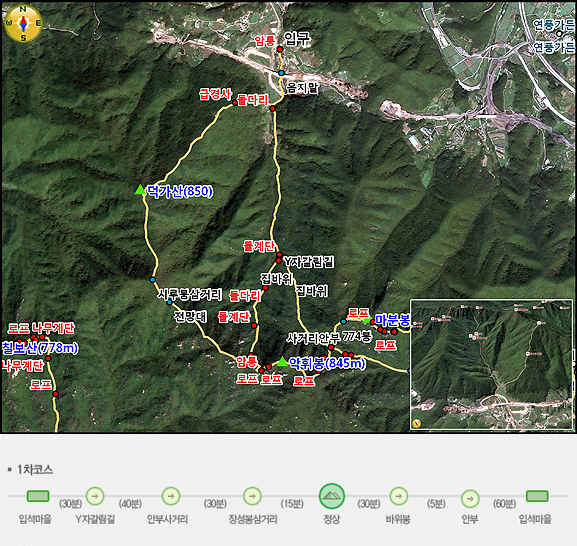
Task: Click the blue marker near 옴지말
Action: (282, 73)
